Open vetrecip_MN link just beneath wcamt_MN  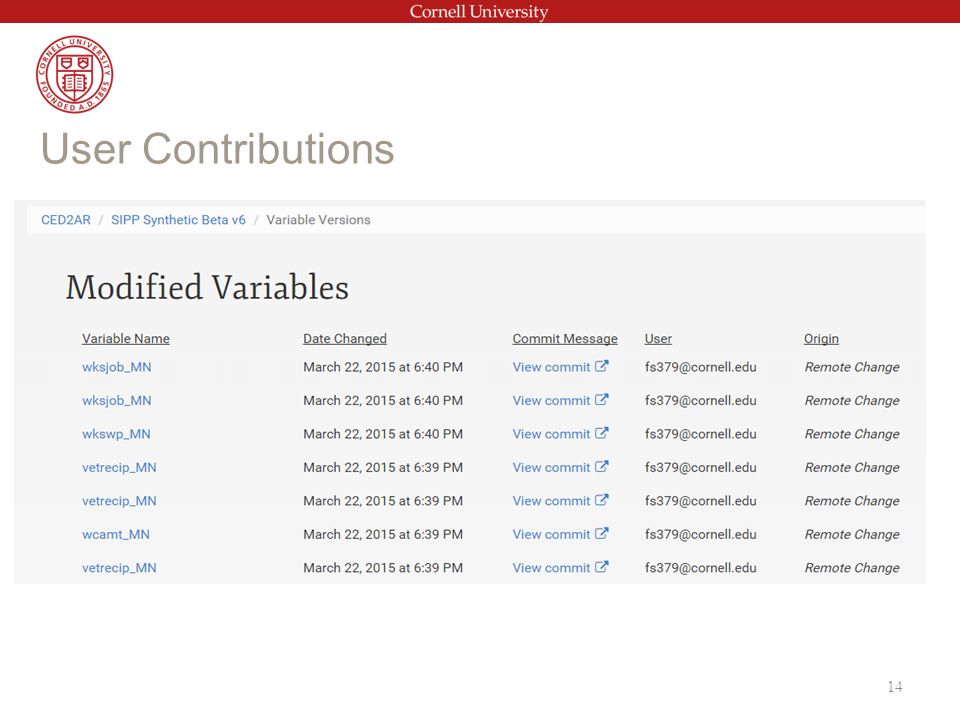pos(119,568)
